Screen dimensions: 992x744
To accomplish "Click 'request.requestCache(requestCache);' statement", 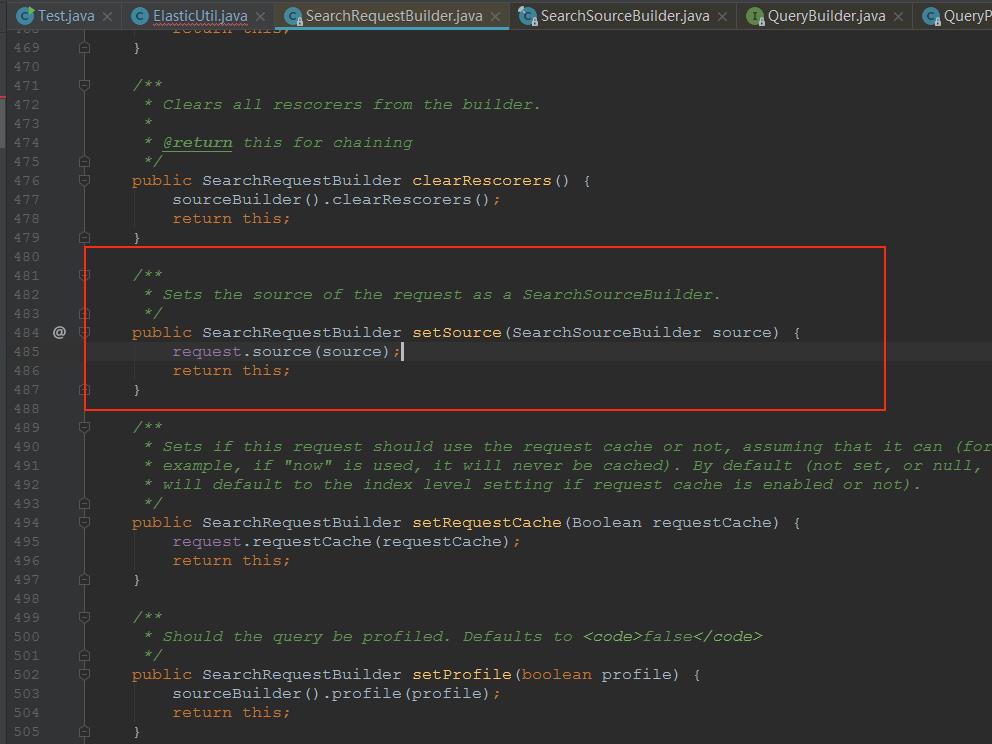I will tap(346, 542).
